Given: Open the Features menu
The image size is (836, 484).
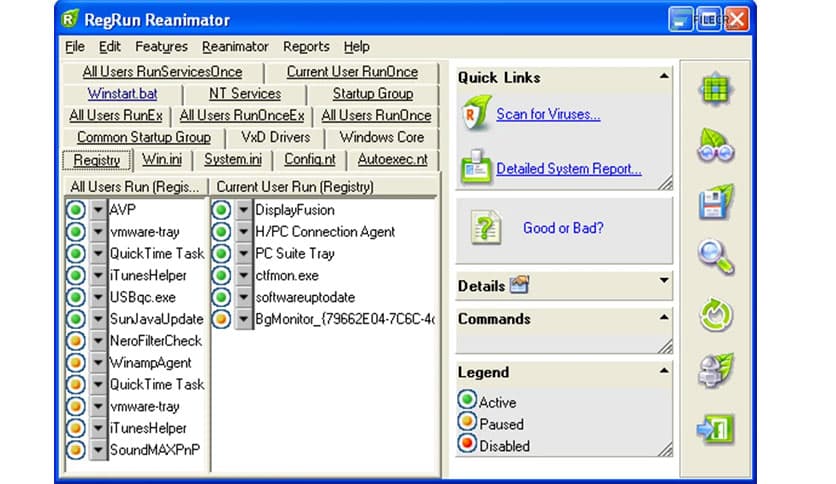Looking at the screenshot, I should (x=161, y=47).
